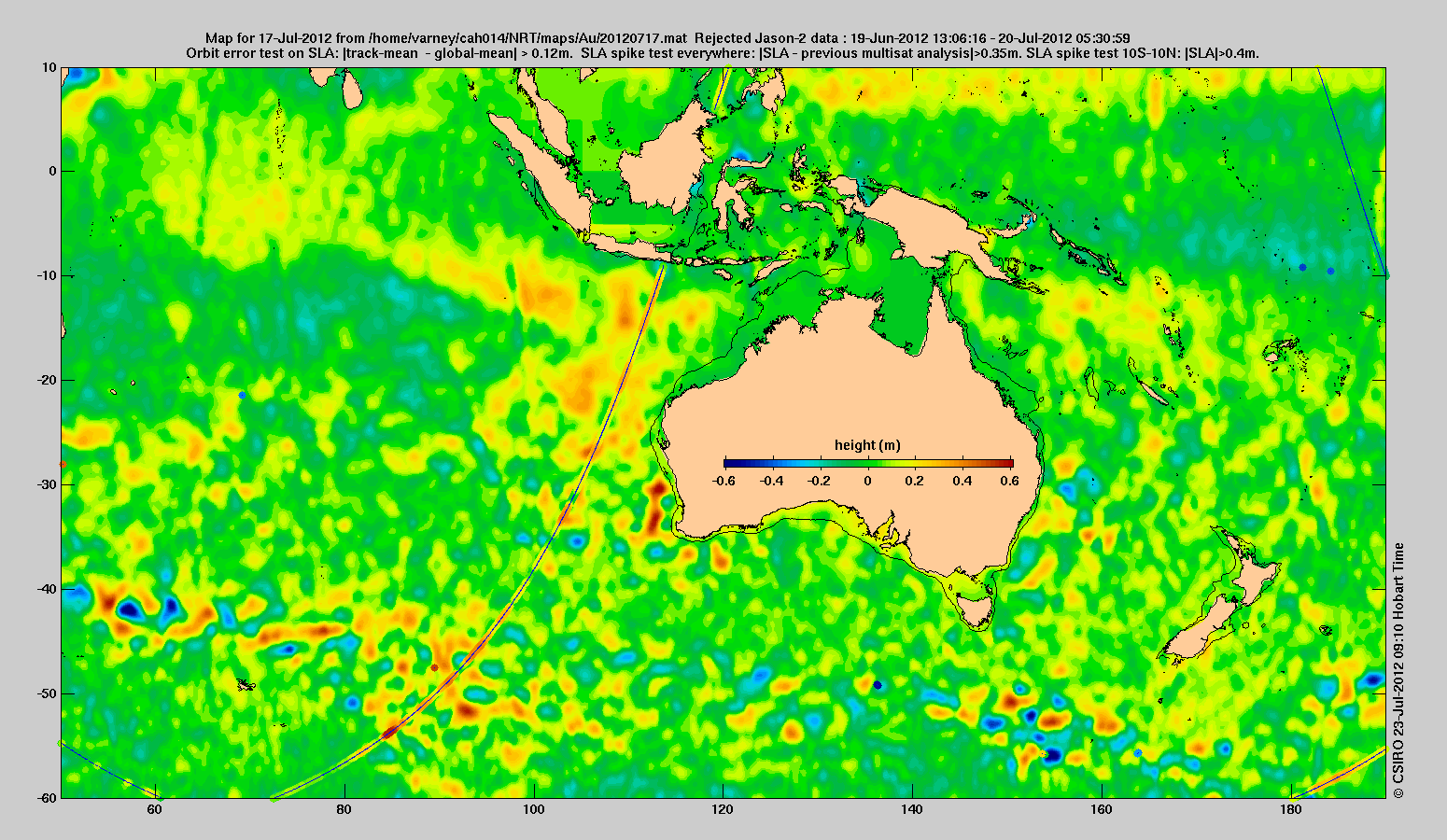The image size is (1447, 840).
Task: Click the Tasmania island landmass
Action: (x=975, y=611)
